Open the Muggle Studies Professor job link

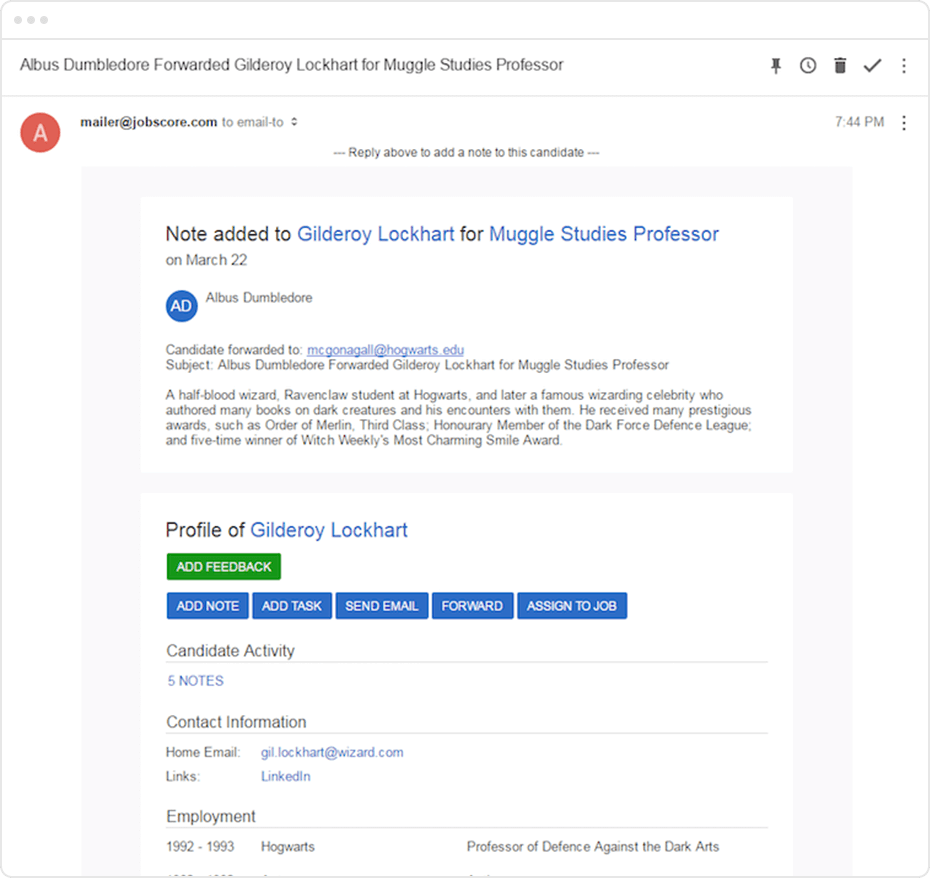604,234
